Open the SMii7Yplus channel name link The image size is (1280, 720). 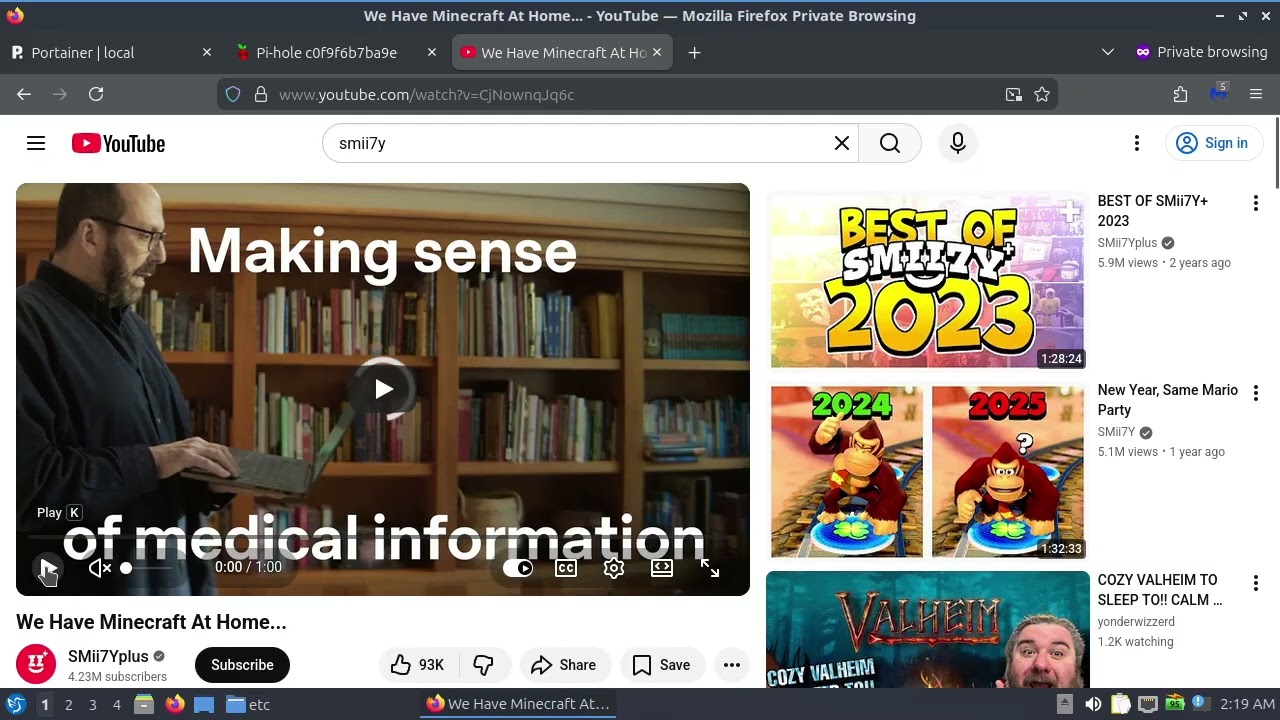tap(108, 656)
